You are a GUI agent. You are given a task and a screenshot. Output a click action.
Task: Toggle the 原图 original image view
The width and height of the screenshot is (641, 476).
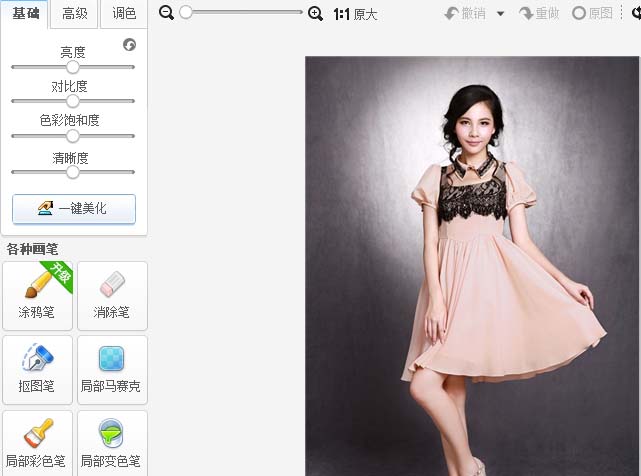click(592, 14)
